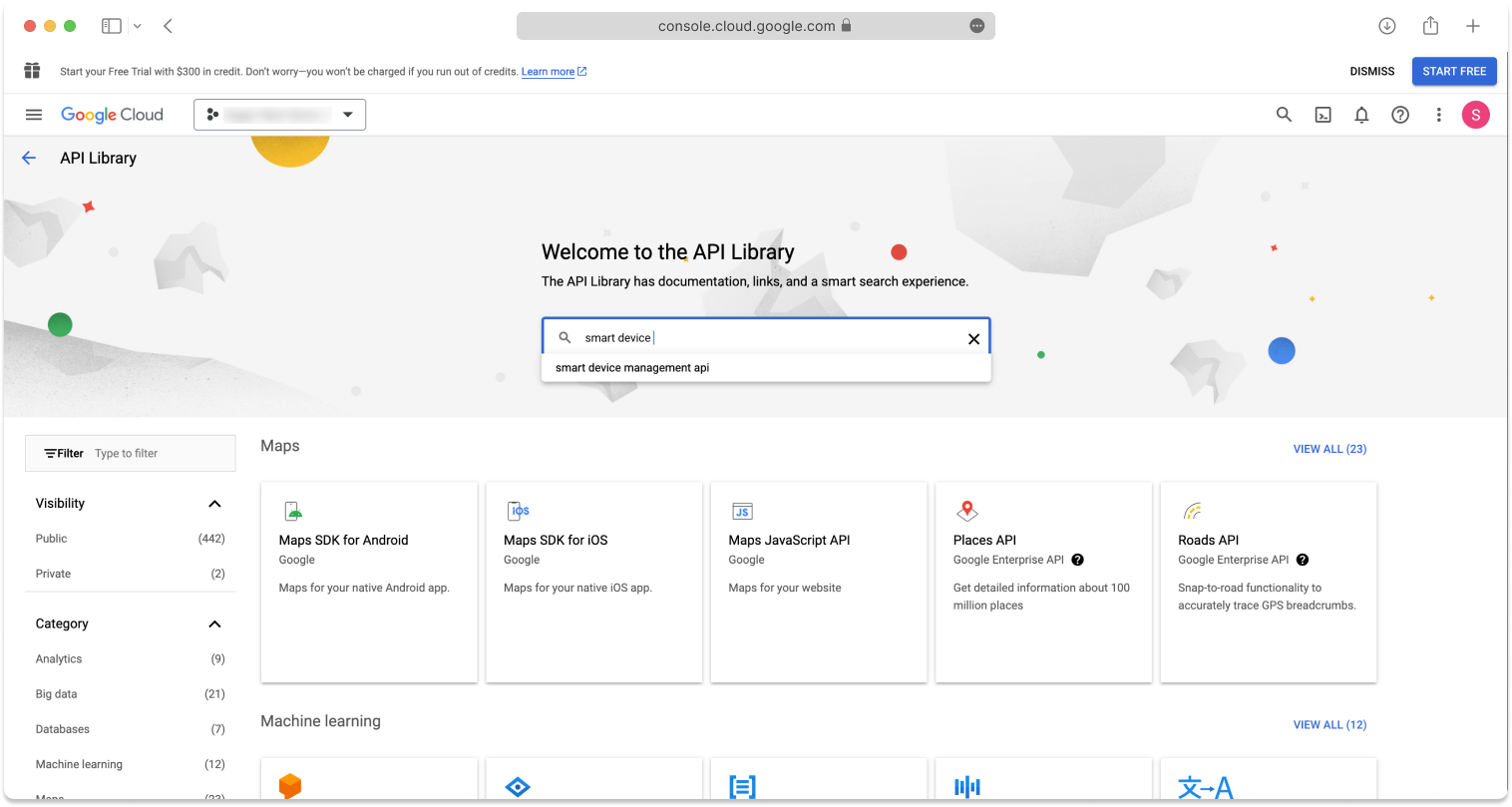Open the project selector dropdown
The width and height of the screenshot is (1512, 807).
(279, 114)
